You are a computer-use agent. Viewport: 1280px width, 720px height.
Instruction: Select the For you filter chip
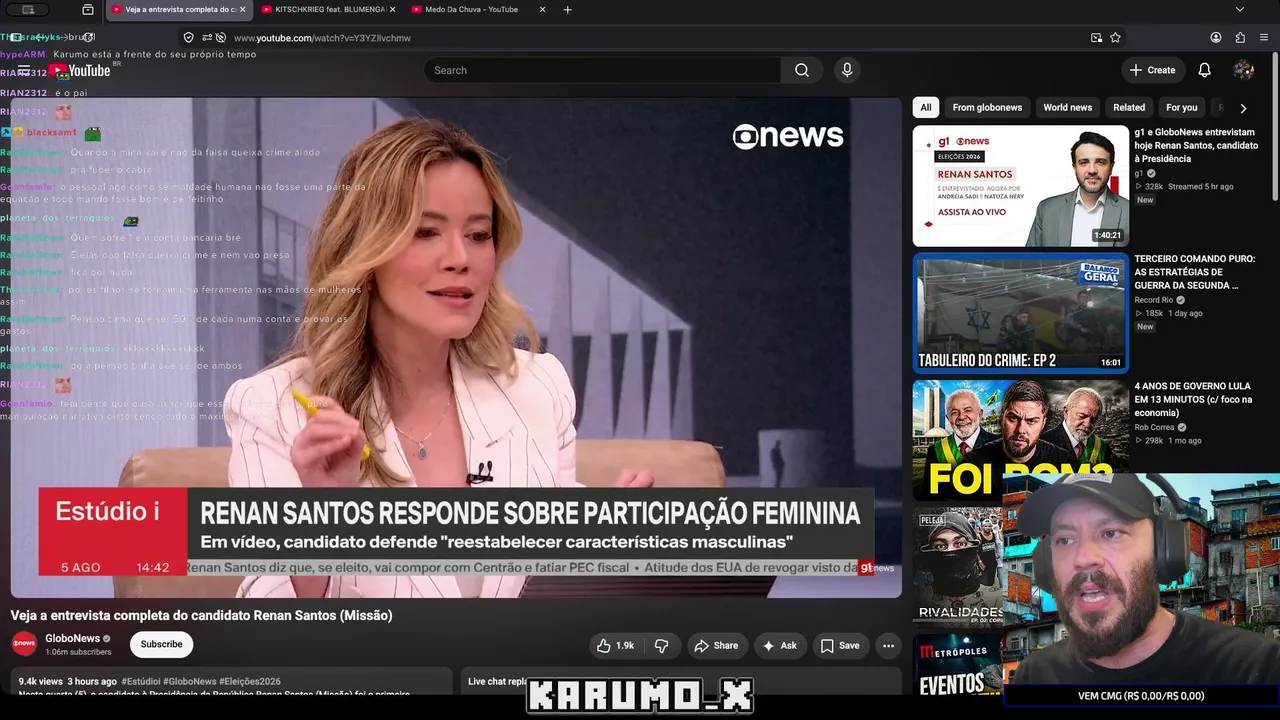pyautogui.click(x=1181, y=108)
